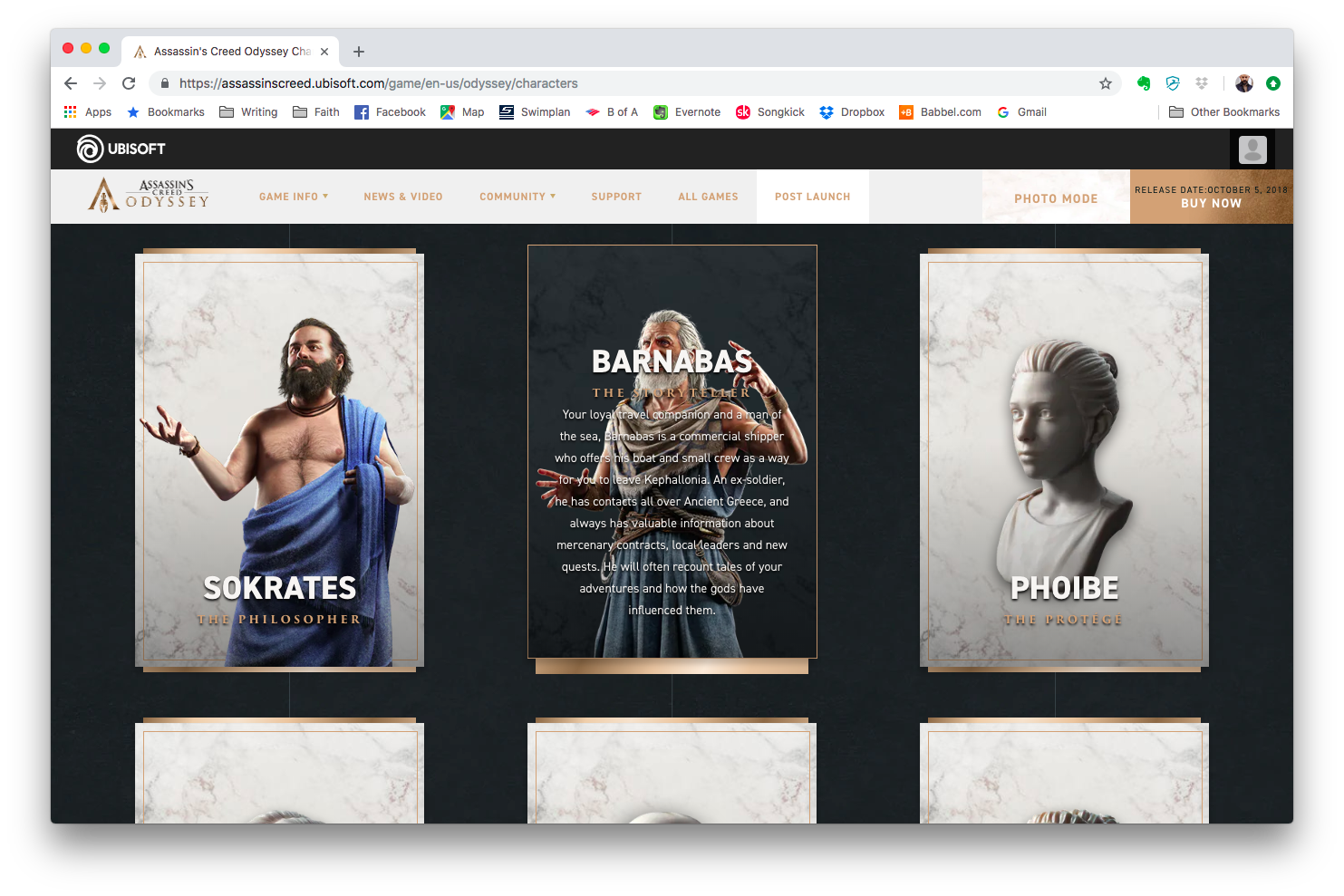
Task: Open the Faith bookmarks folder
Action: tap(316, 112)
